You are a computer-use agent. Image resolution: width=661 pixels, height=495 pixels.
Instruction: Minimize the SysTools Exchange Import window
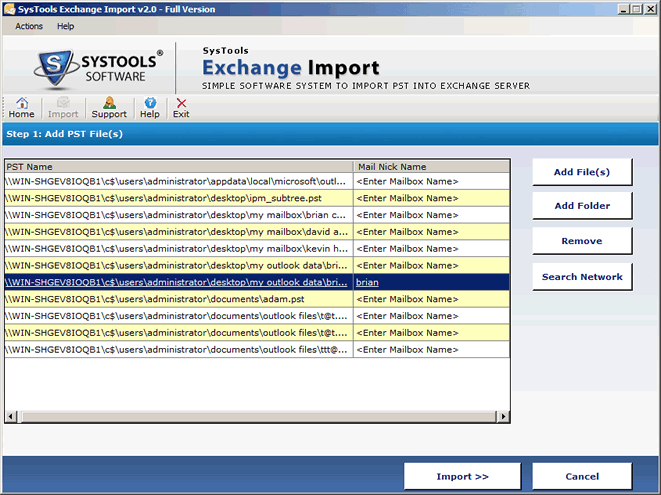click(624, 9)
